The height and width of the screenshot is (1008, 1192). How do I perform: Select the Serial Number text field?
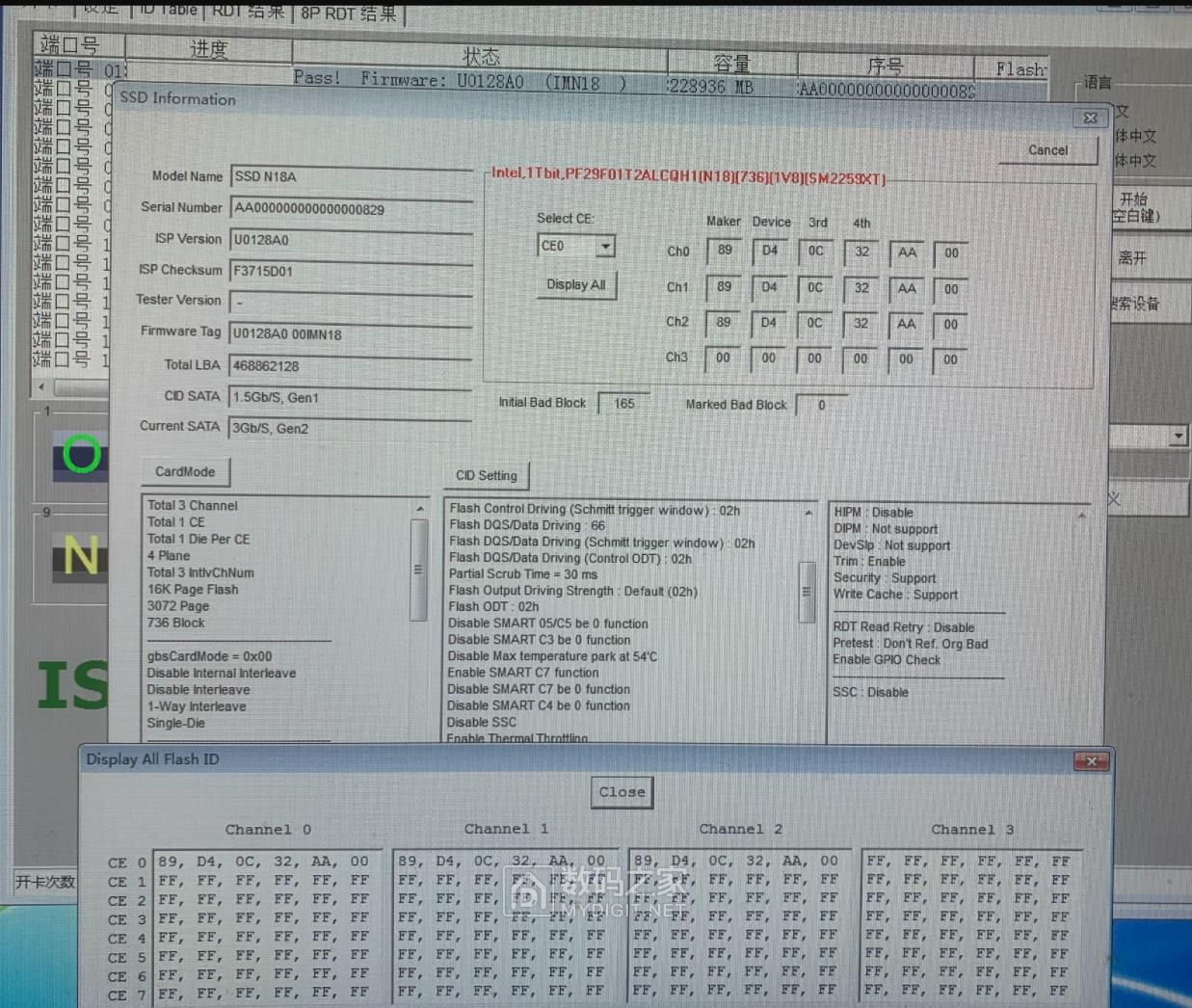coord(350,209)
